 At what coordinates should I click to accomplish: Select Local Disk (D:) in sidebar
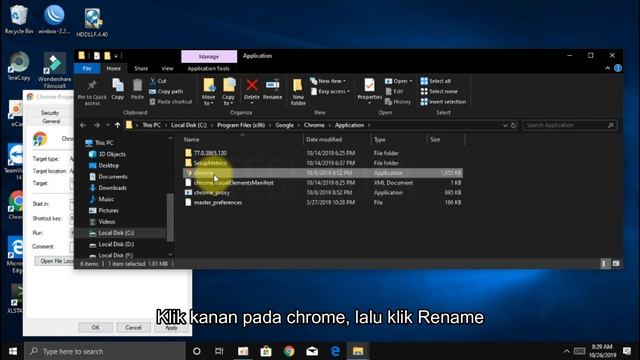116,244
